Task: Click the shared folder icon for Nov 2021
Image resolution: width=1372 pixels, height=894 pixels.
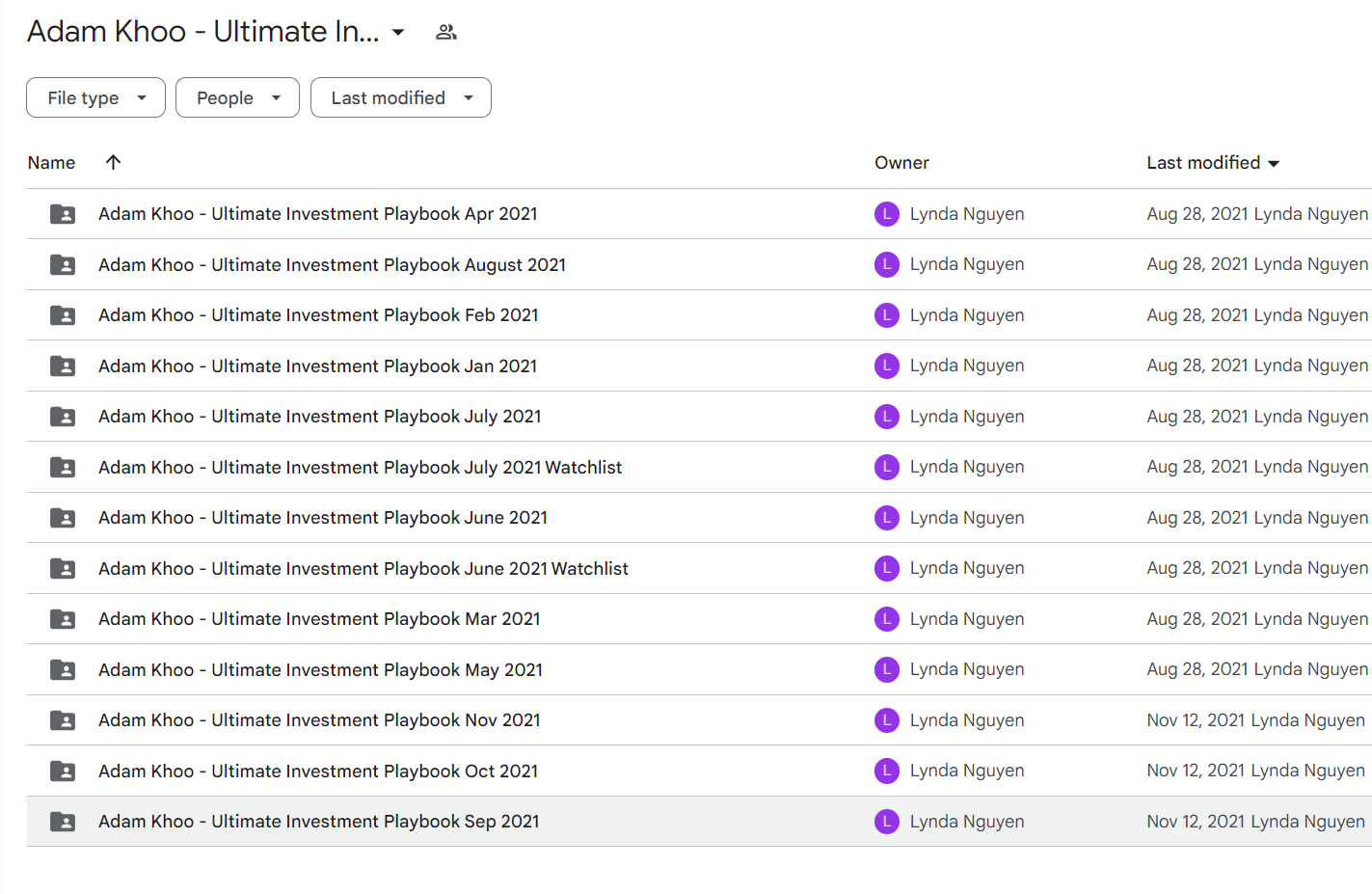Action: pyautogui.click(x=63, y=720)
